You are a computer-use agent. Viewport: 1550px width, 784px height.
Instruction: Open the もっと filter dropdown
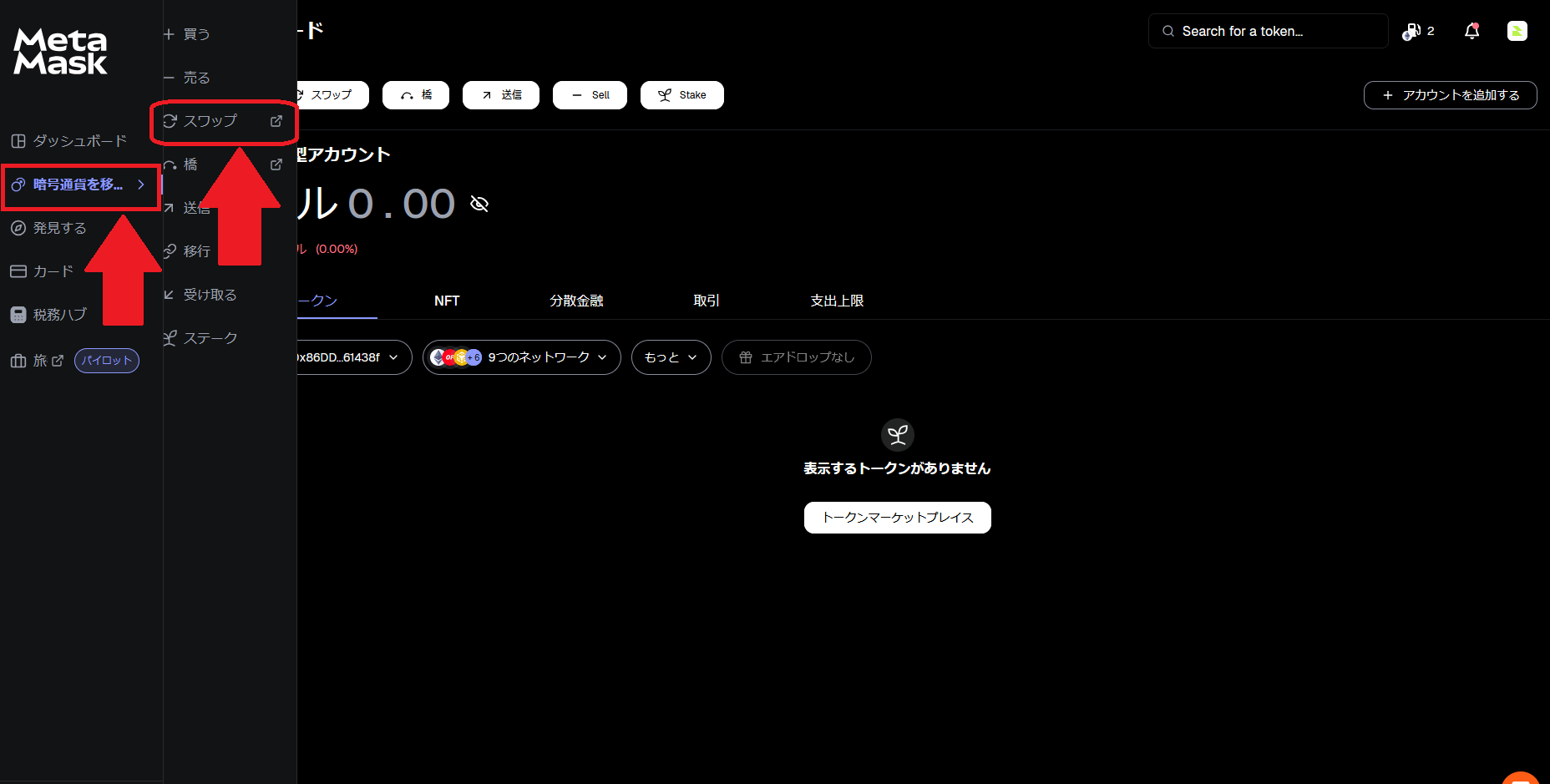[671, 357]
